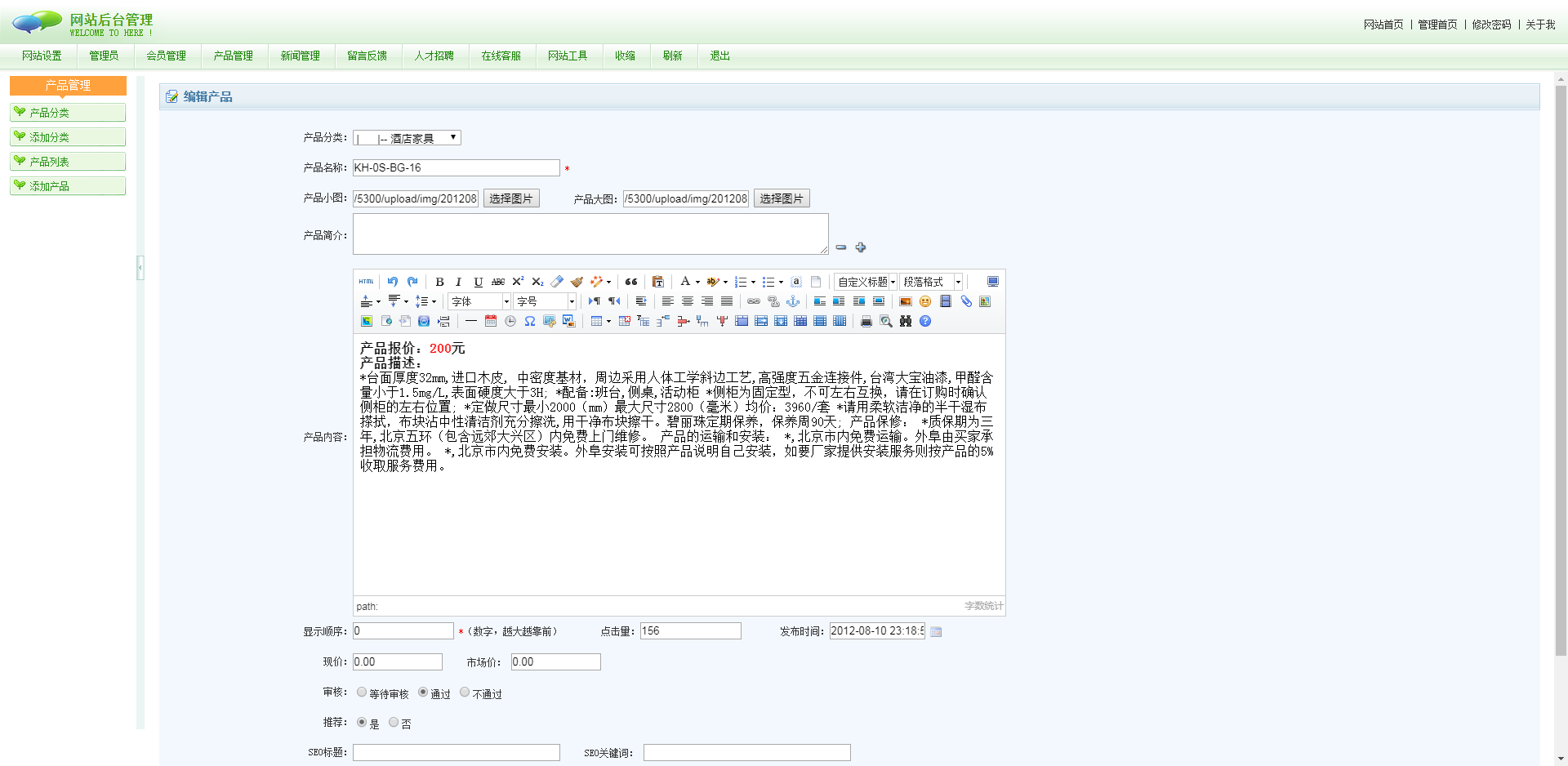Open the 新闻管理 menu
Image resolution: width=1568 pixels, height=766 pixels.
pyautogui.click(x=301, y=56)
